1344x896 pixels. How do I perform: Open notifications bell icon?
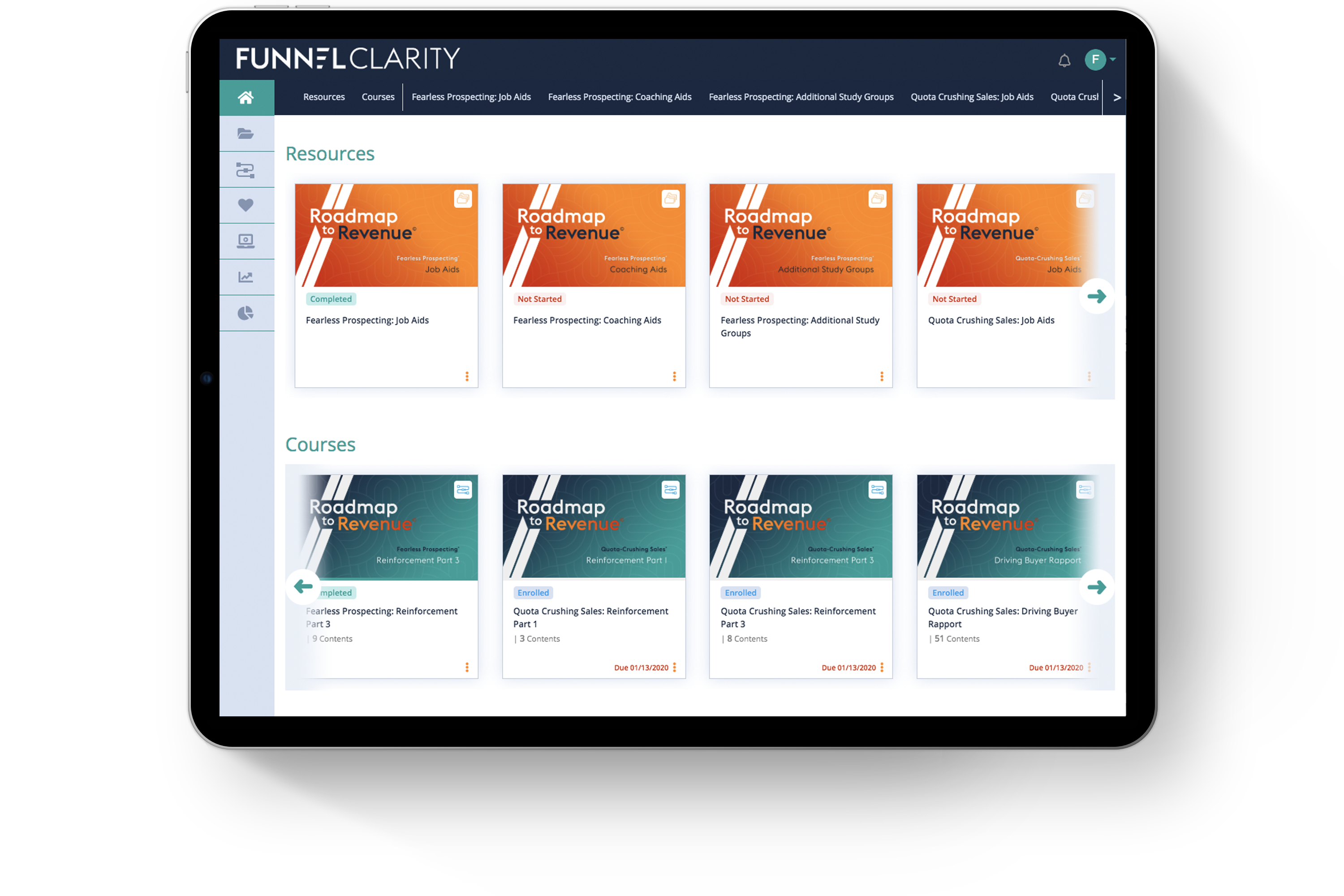point(1064,60)
